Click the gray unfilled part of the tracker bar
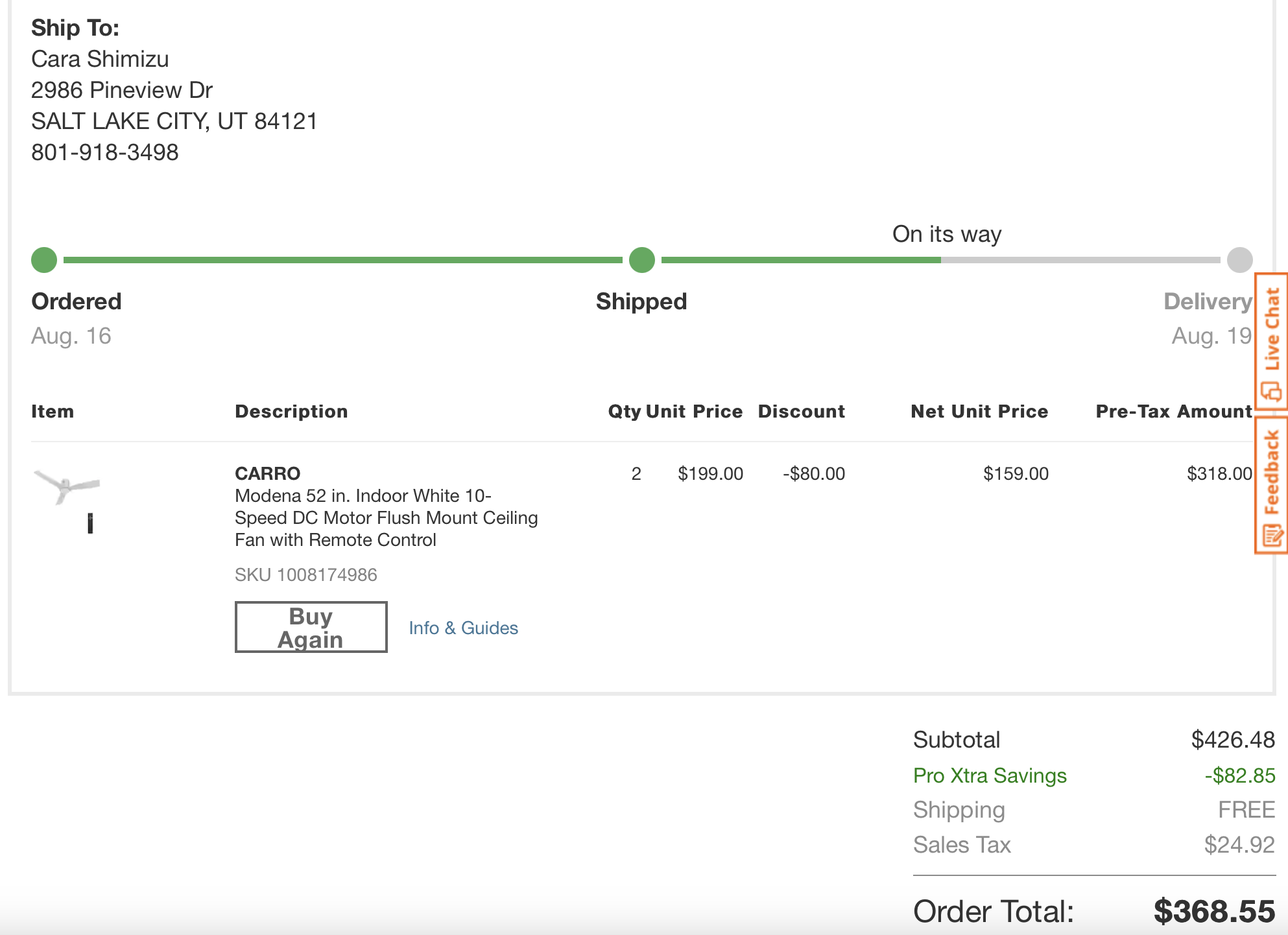 coord(1080,260)
